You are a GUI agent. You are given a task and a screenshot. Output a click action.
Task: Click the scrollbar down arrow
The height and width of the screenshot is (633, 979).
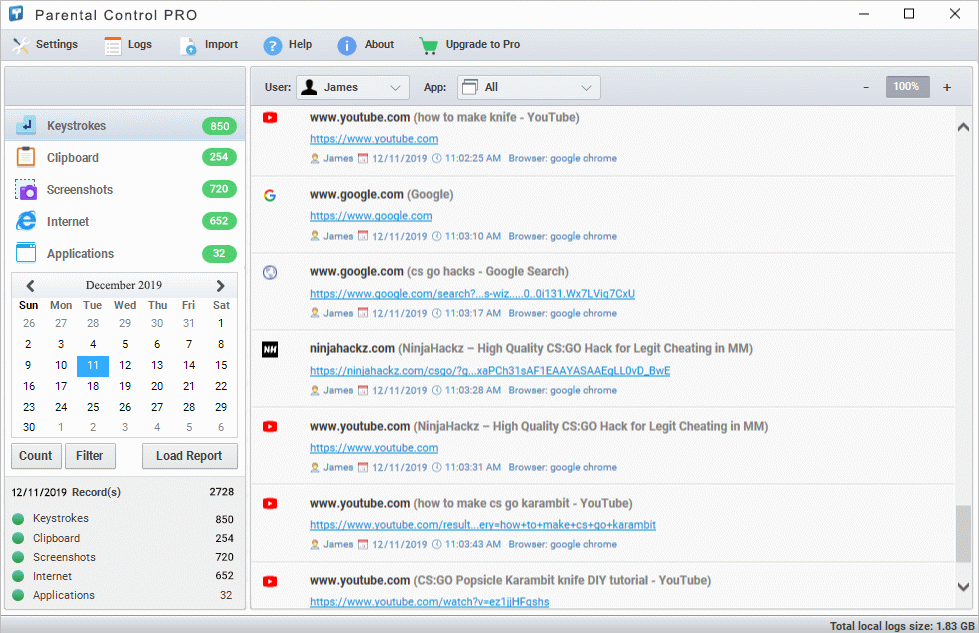click(x=963, y=587)
